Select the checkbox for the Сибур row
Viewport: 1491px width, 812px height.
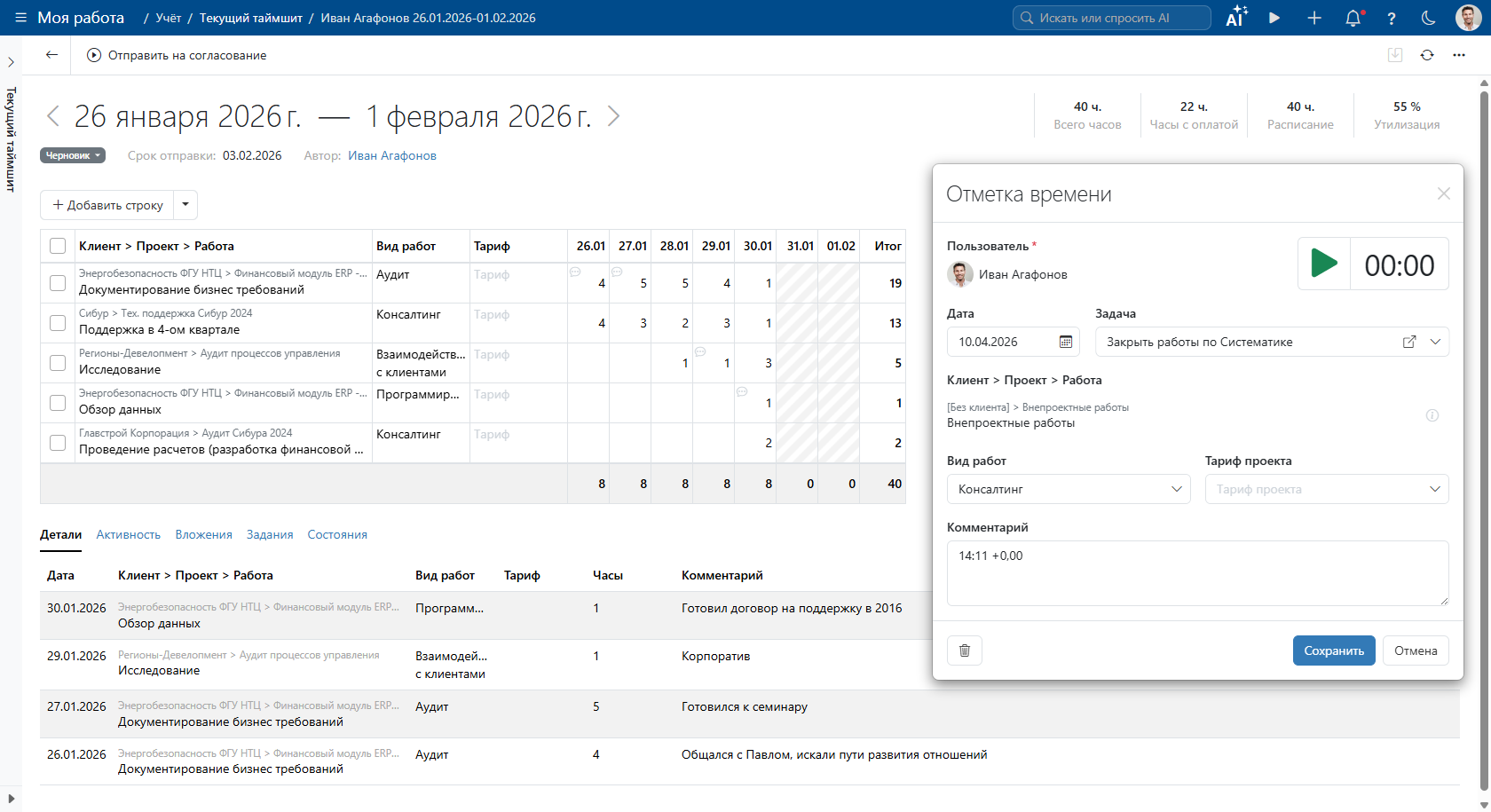pos(57,323)
